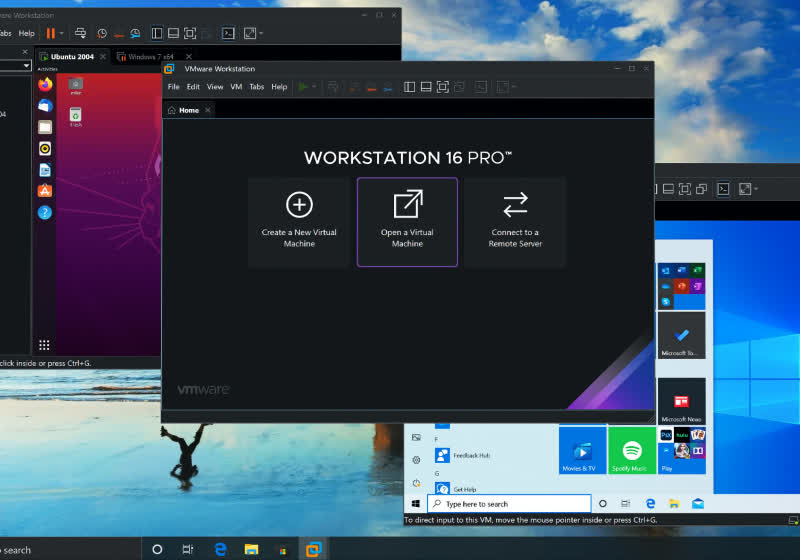Click the Firefox icon in Ubuntu dock
800x560 pixels.
click(45, 85)
